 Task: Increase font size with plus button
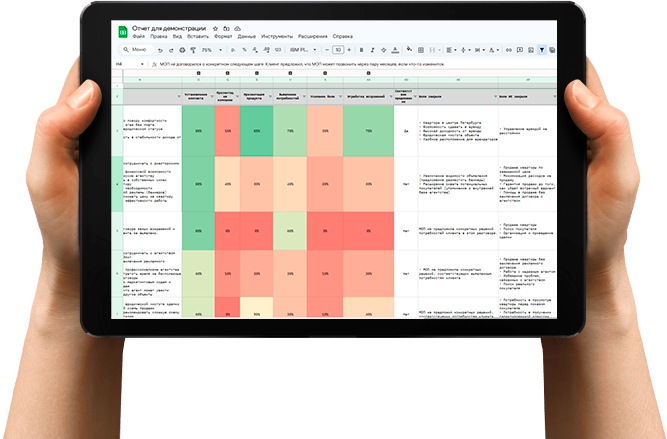point(350,49)
